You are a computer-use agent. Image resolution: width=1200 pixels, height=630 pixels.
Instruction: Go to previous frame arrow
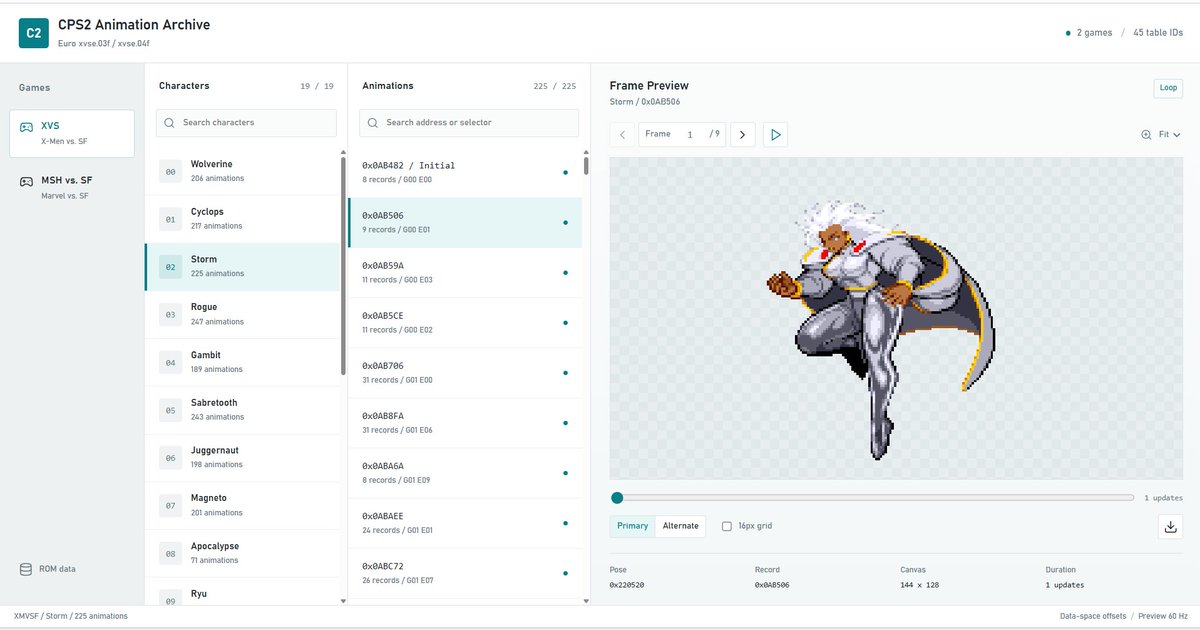pyautogui.click(x=622, y=134)
